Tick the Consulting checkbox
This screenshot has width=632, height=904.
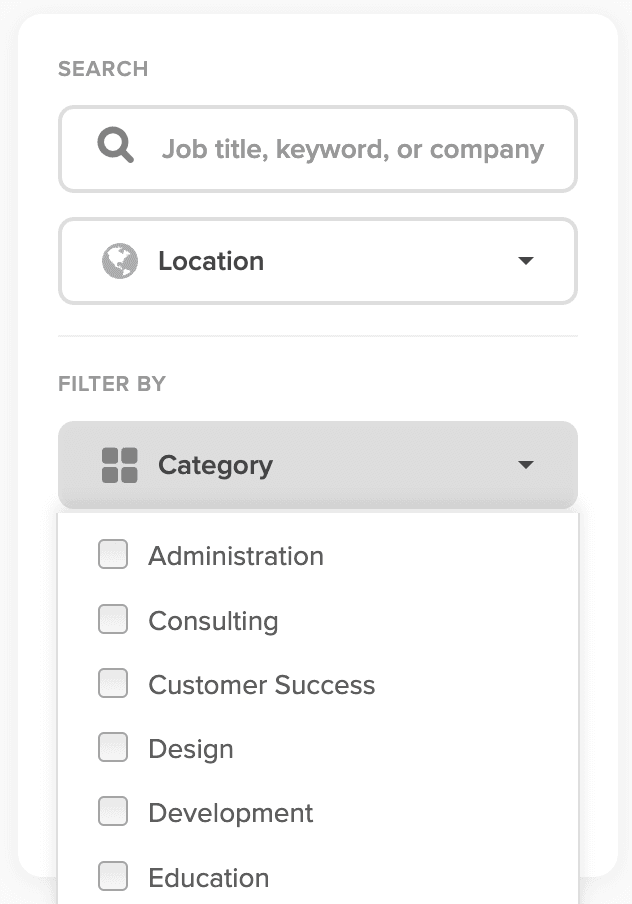pos(113,620)
